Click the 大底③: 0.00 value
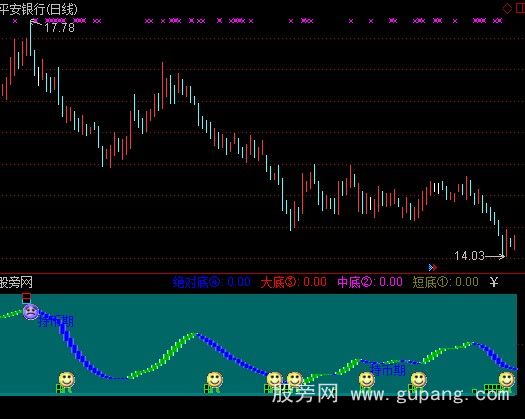The image size is (525, 419). coord(294,282)
